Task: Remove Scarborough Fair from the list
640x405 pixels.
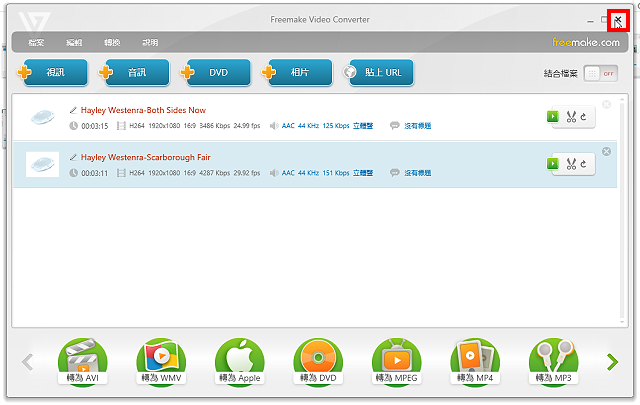Action: tap(607, 151)
